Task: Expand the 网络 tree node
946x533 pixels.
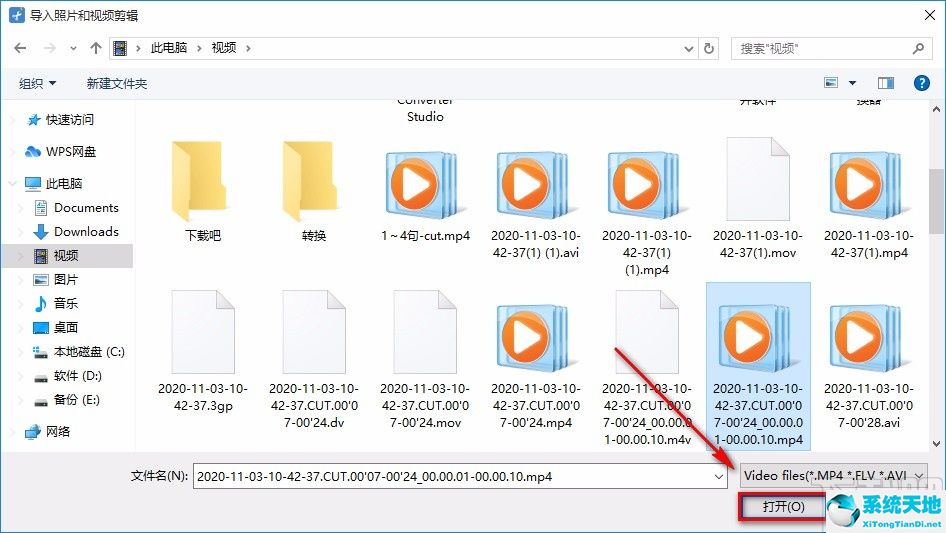Action: [13, 432]
